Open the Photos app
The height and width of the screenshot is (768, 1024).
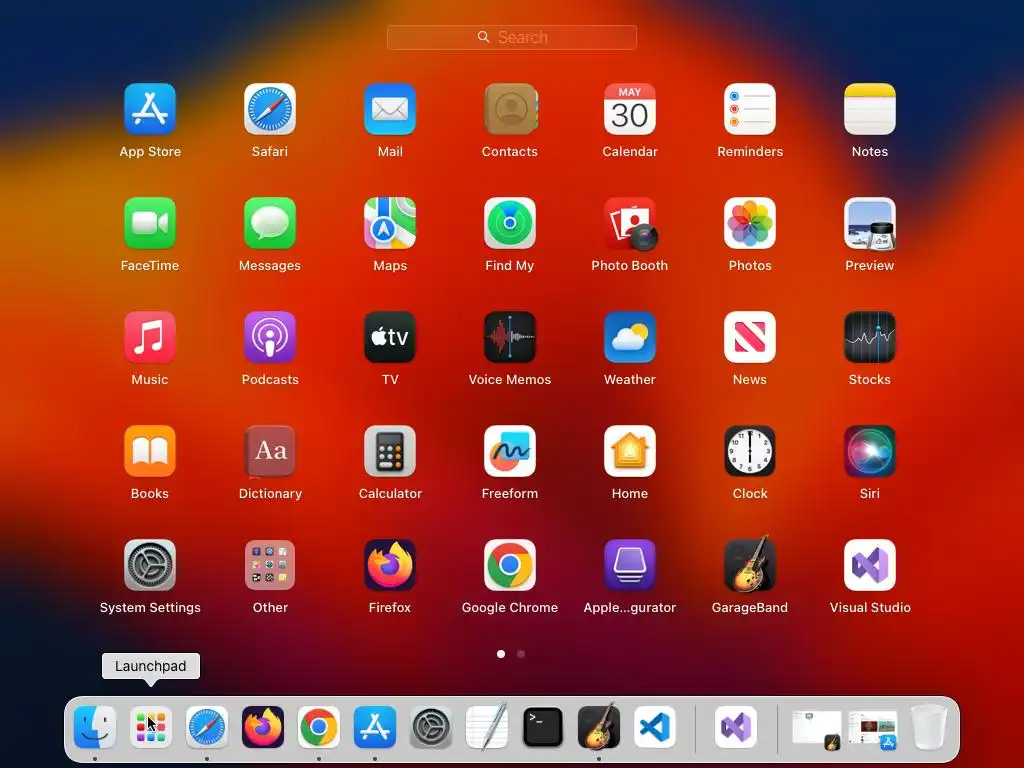click(x=750, y=223)
